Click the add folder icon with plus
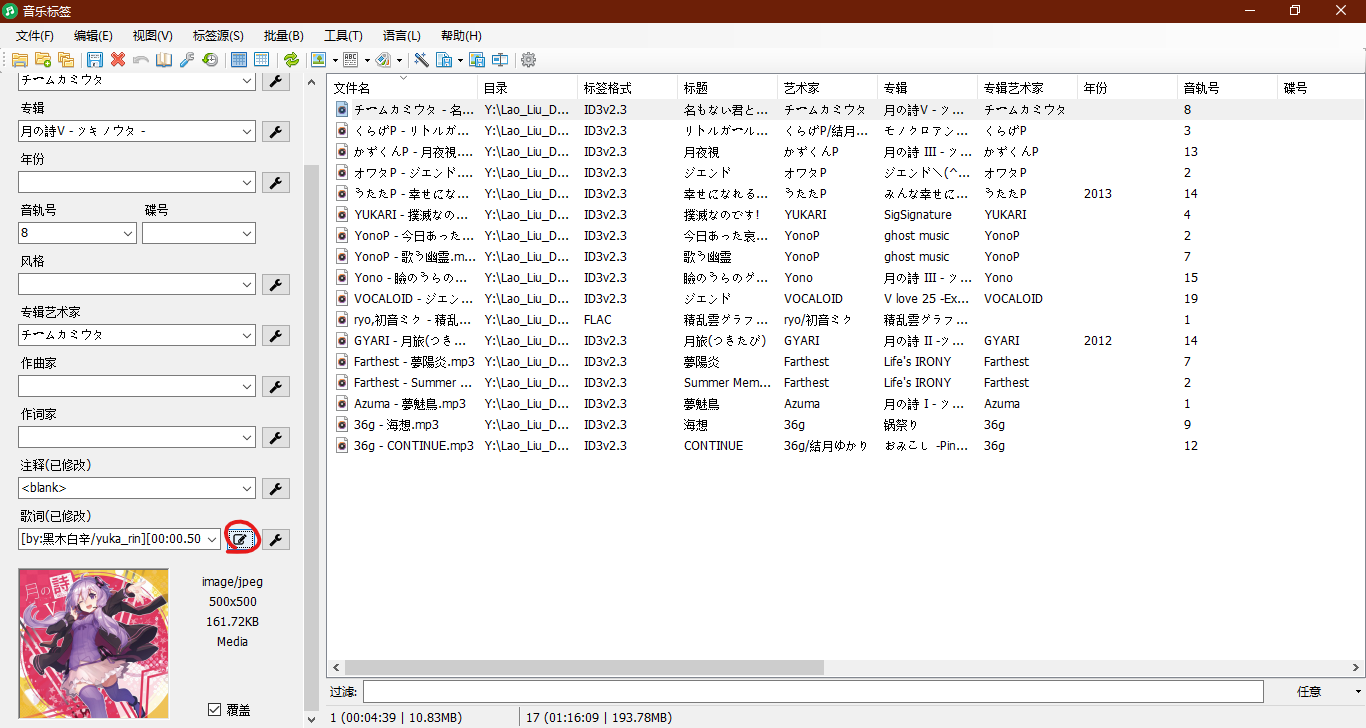The width and height of the screenshot is (1366, 728). [43, 60]
